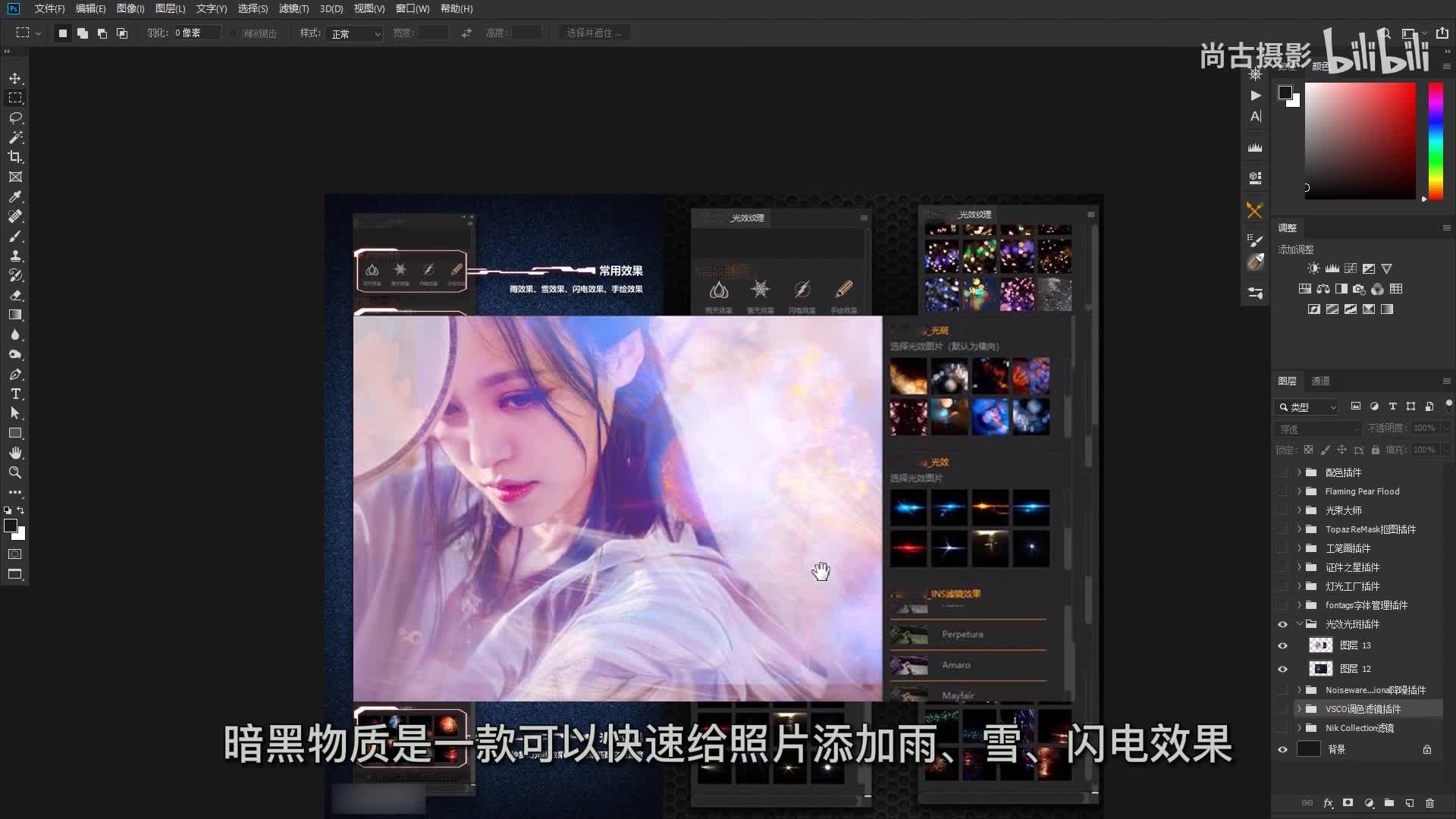Click the delete layer trash icon

[x=1429, y=802]
